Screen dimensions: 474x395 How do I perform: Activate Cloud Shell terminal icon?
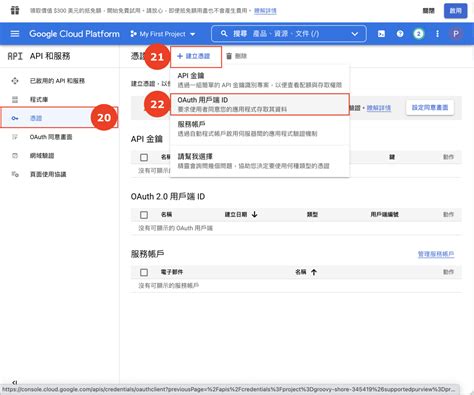[x=381, y=34]
